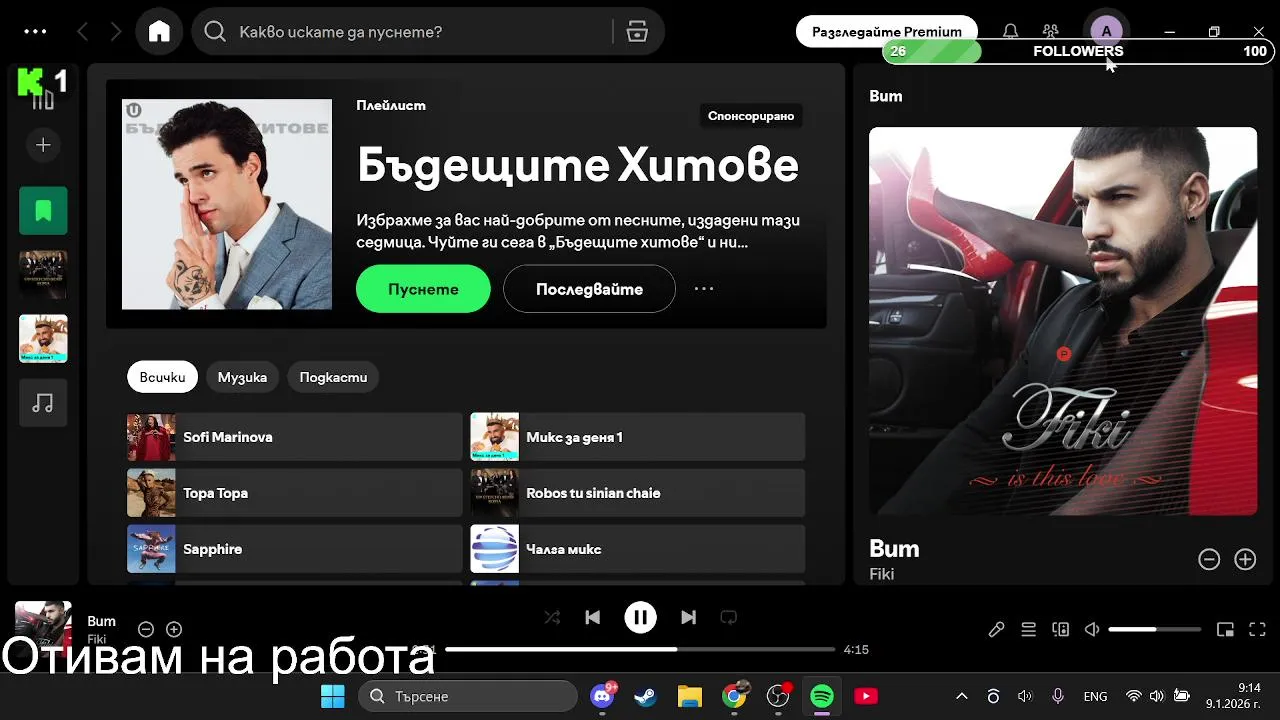Open the Windows Start button

[333, 696]
